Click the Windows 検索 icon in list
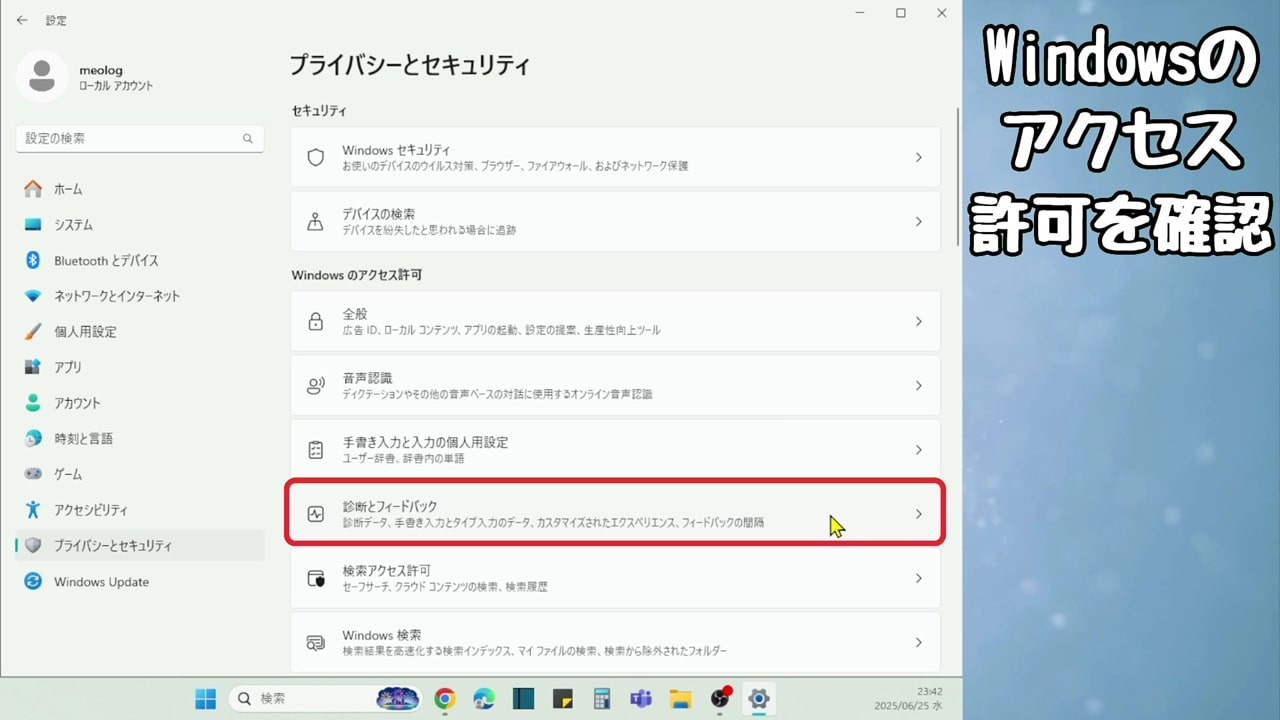 click(x=316, y=643)
